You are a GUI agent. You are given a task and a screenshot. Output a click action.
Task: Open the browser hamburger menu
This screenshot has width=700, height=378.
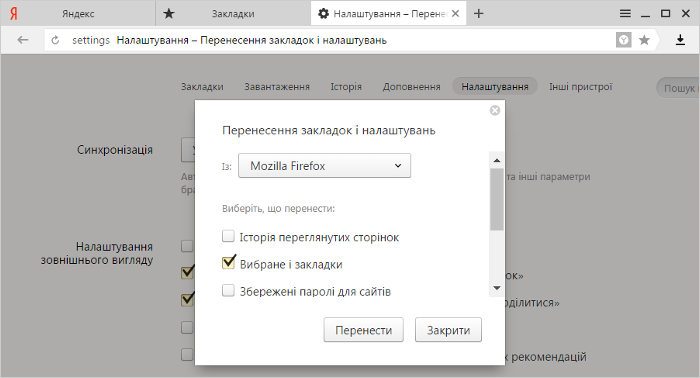625,14
